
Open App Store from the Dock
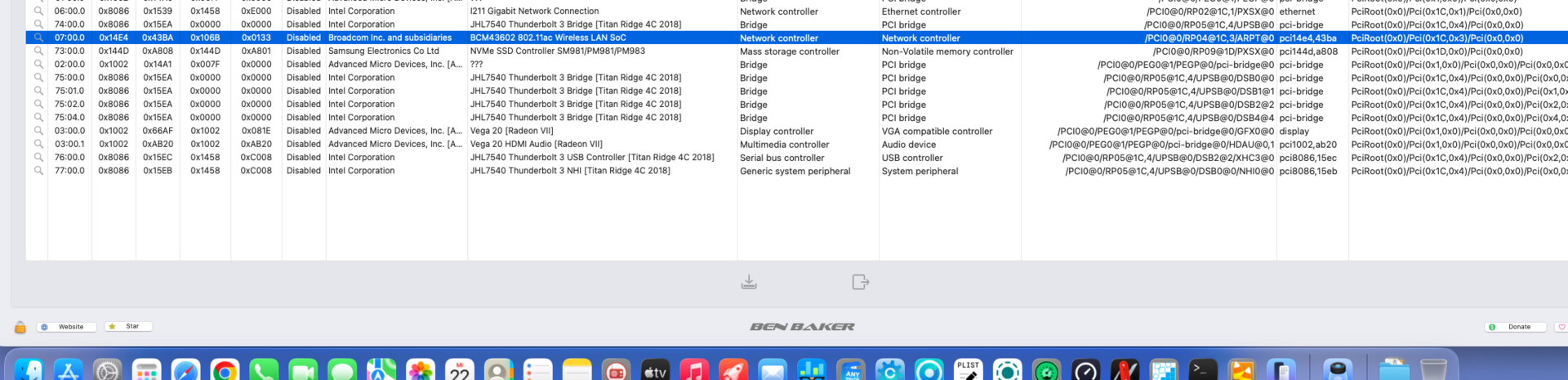(69, 371)
